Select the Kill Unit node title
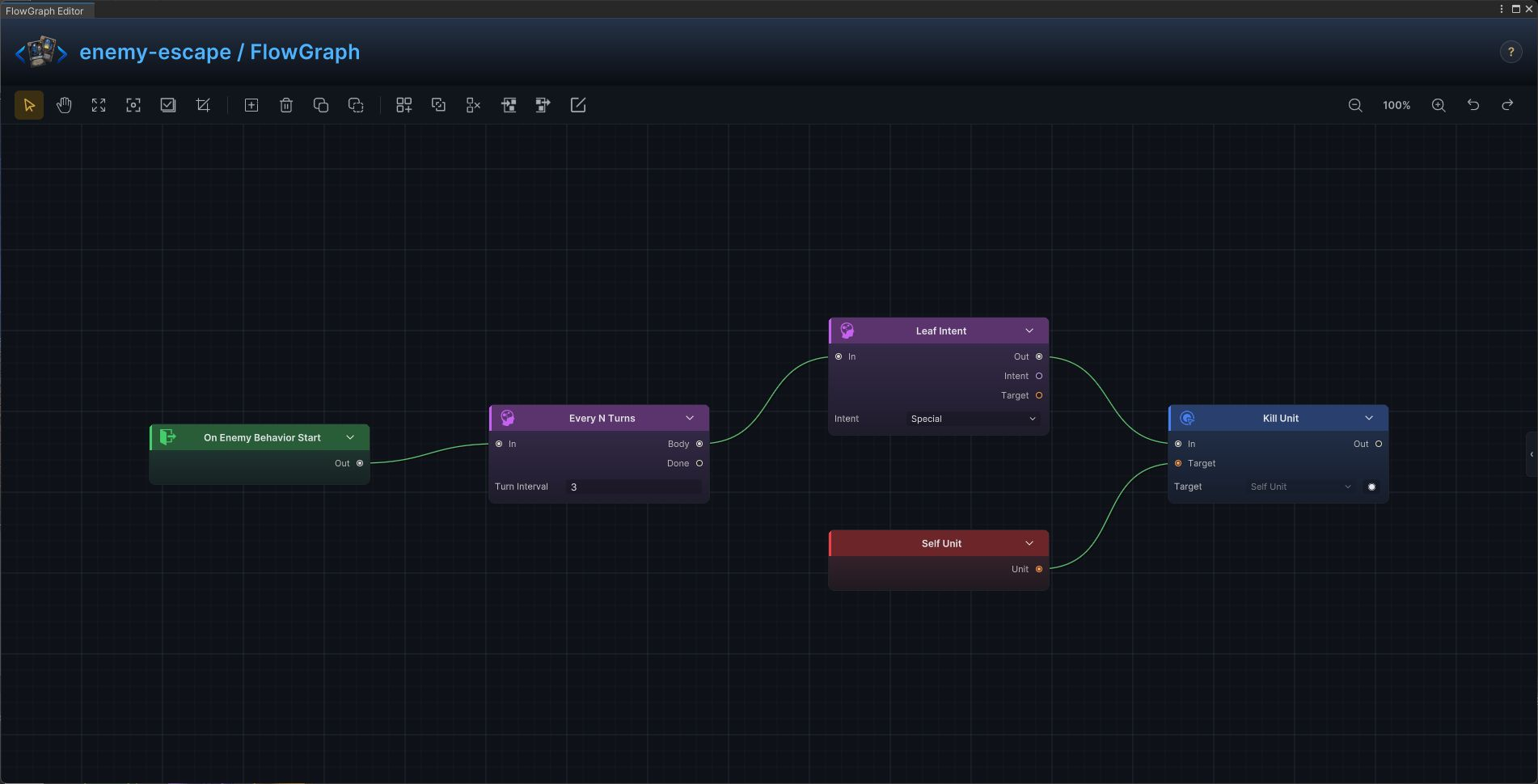Image resolution: width=1538 pixels, height=784 pixels. click(1281, 418)
